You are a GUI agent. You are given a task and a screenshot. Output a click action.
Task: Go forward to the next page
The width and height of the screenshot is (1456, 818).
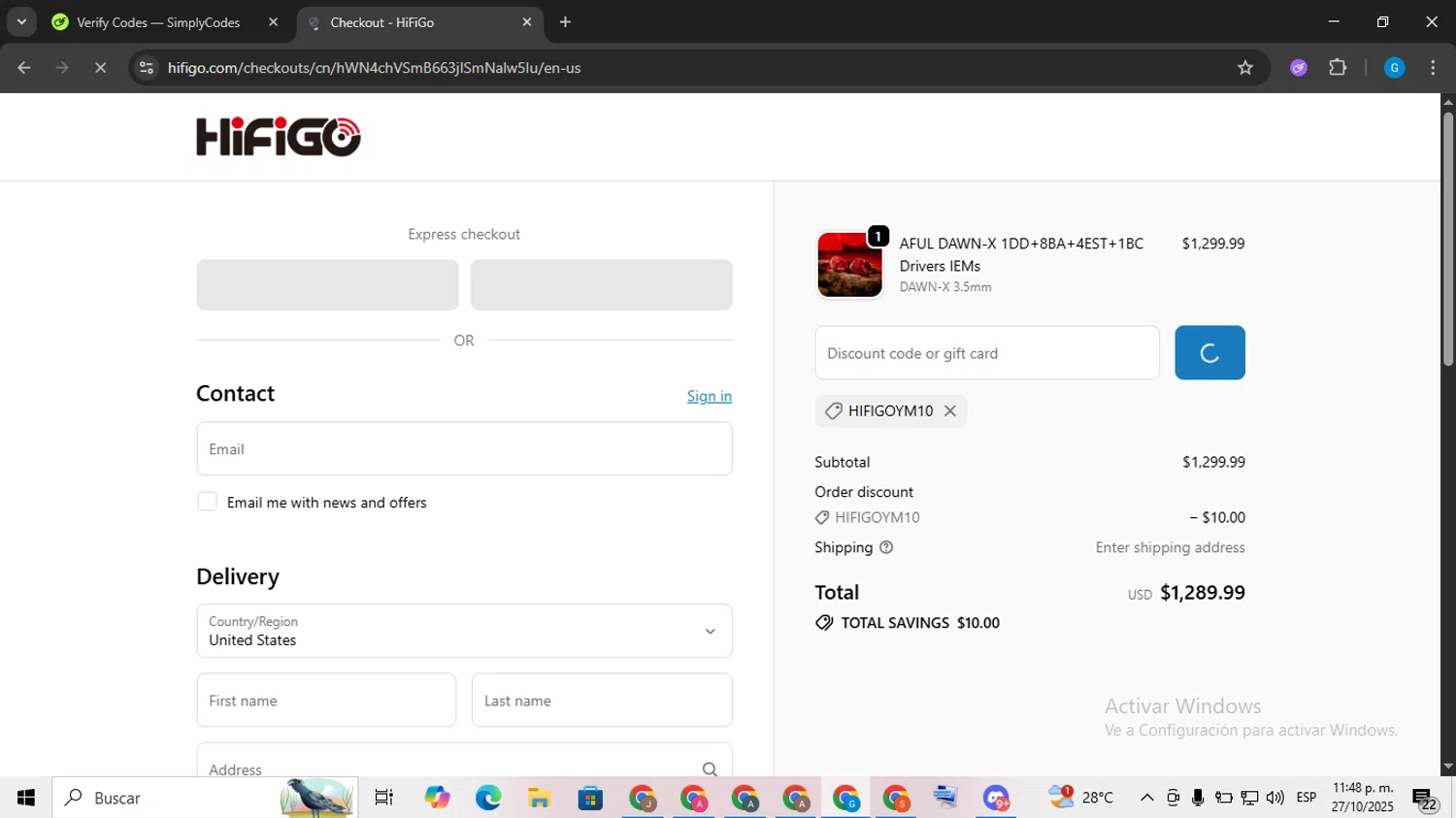point(62,68)
